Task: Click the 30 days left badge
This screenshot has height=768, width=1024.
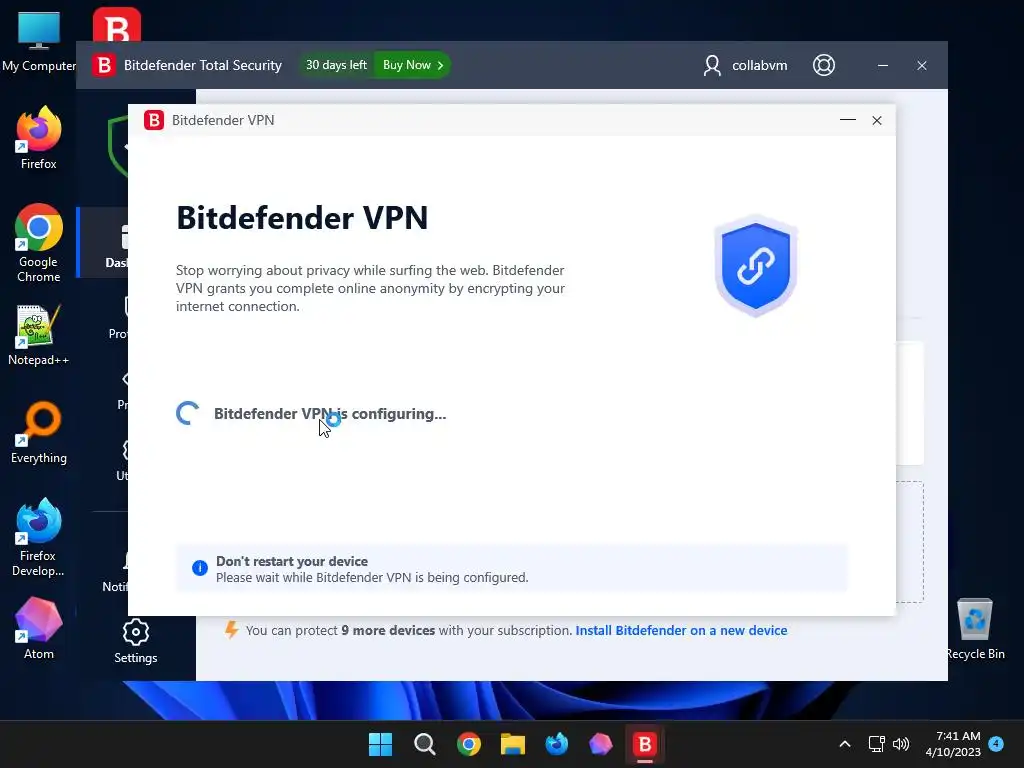Action: (336, 65)
